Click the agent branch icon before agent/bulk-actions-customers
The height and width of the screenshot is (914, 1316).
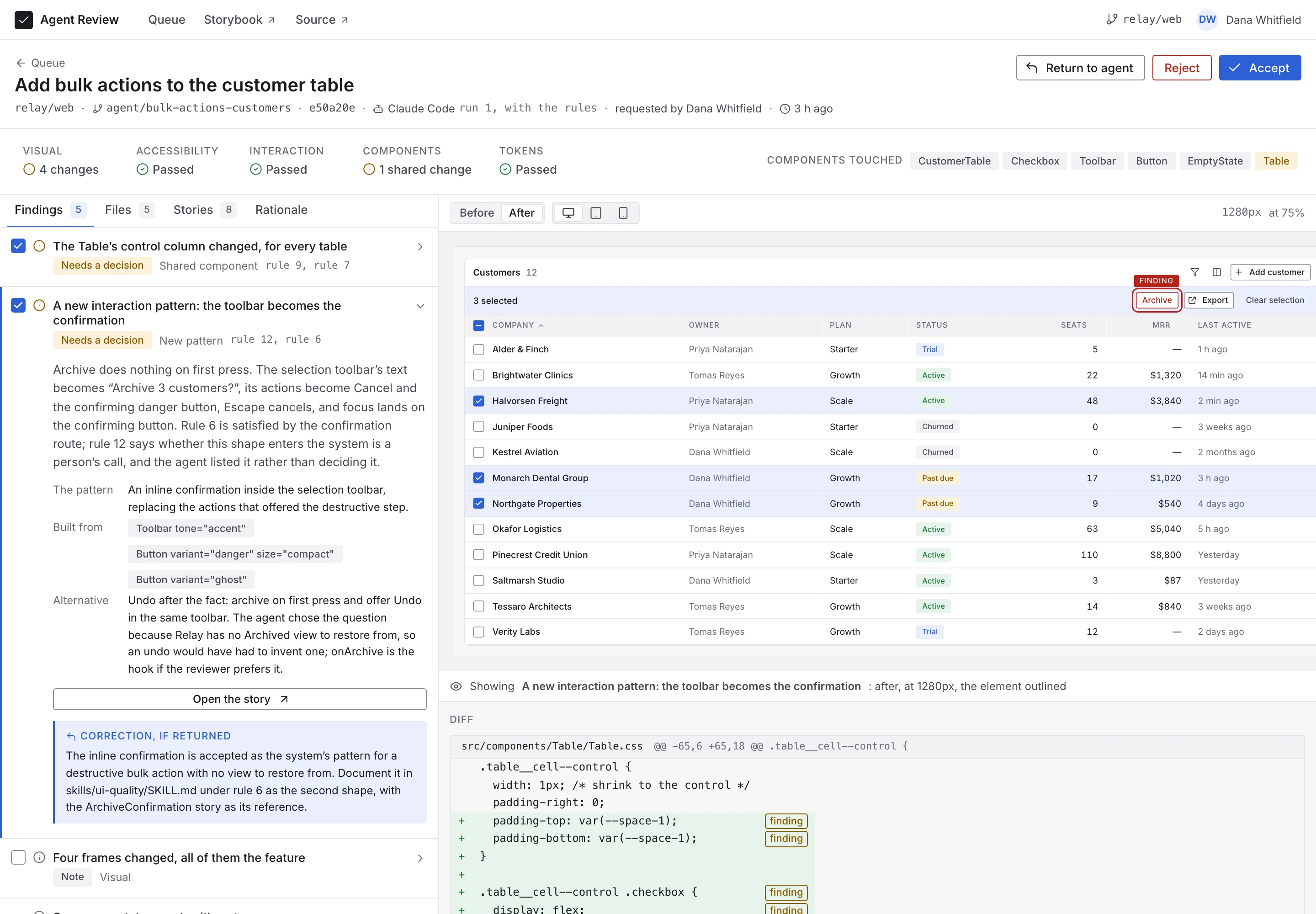pyautogui.click(x=97, y=108)
